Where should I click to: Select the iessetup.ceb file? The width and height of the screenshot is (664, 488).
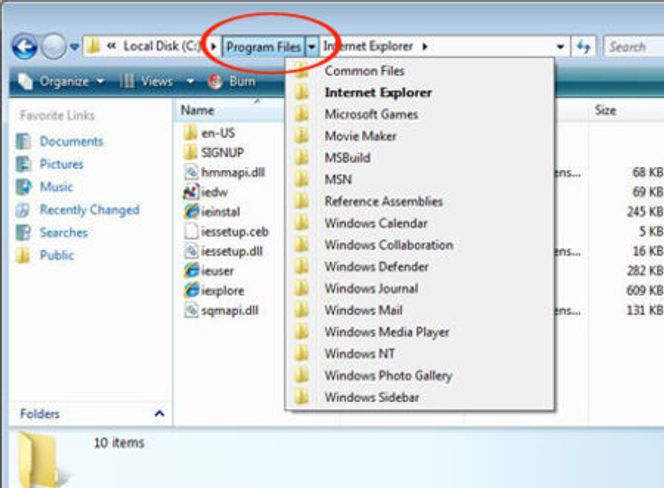tap(227, 232)
